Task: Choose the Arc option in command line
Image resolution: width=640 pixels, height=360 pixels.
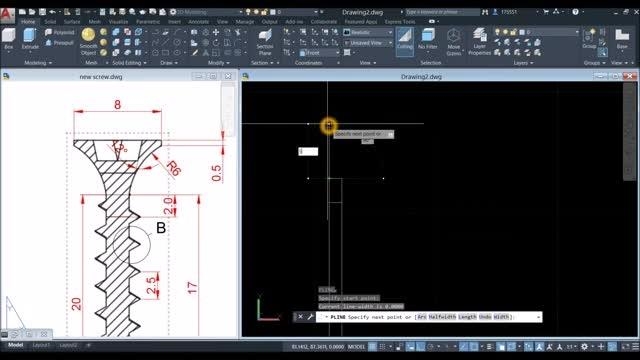Action: [422, 317]
